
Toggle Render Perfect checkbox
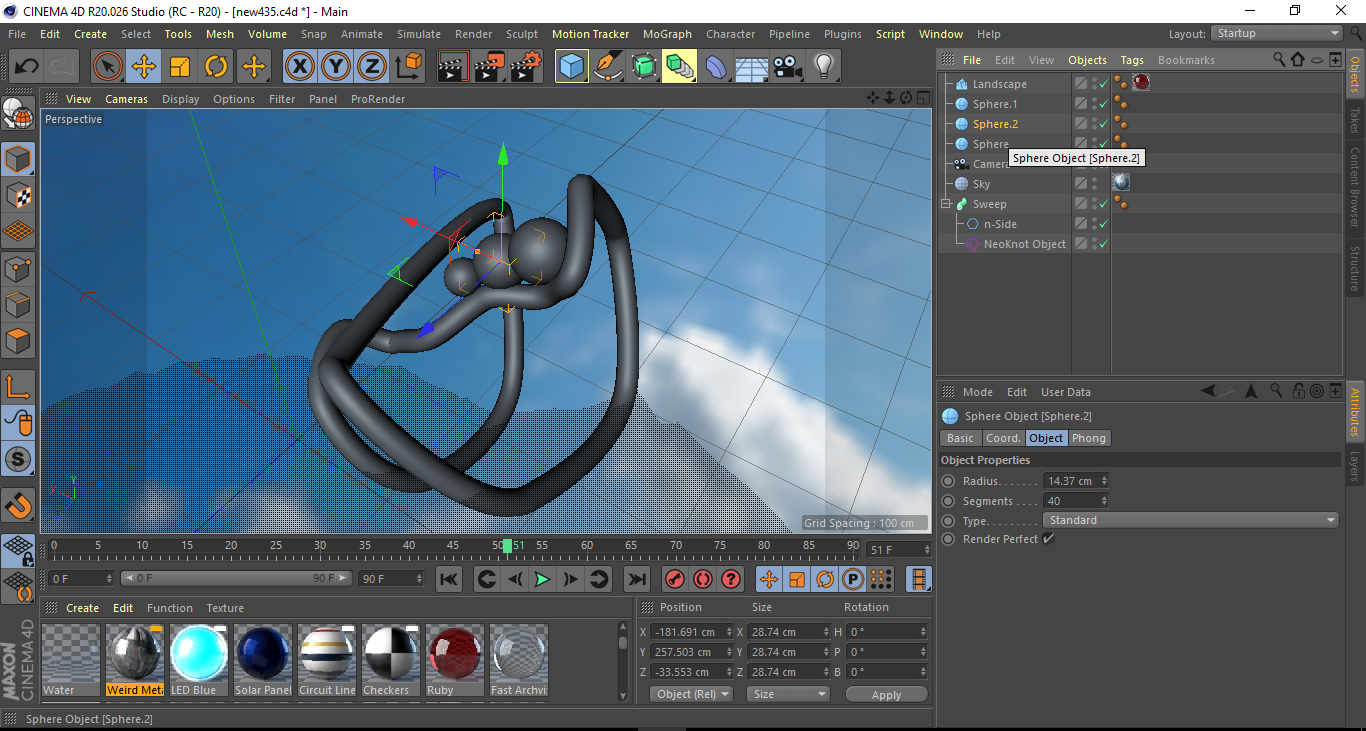pyautogui.click(x=1049, y=539)
